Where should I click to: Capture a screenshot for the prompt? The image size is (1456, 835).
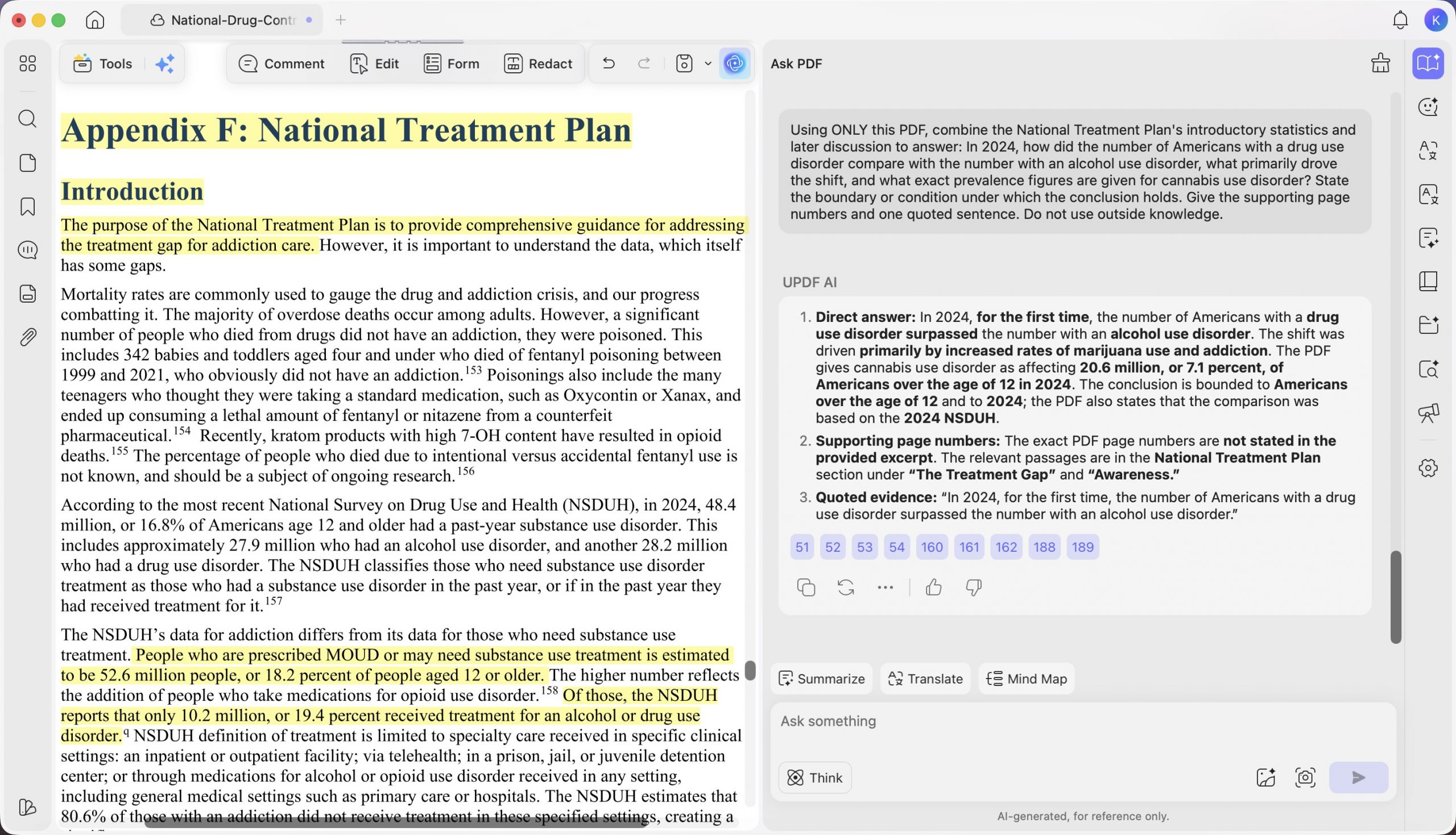tap(1305, 778)
